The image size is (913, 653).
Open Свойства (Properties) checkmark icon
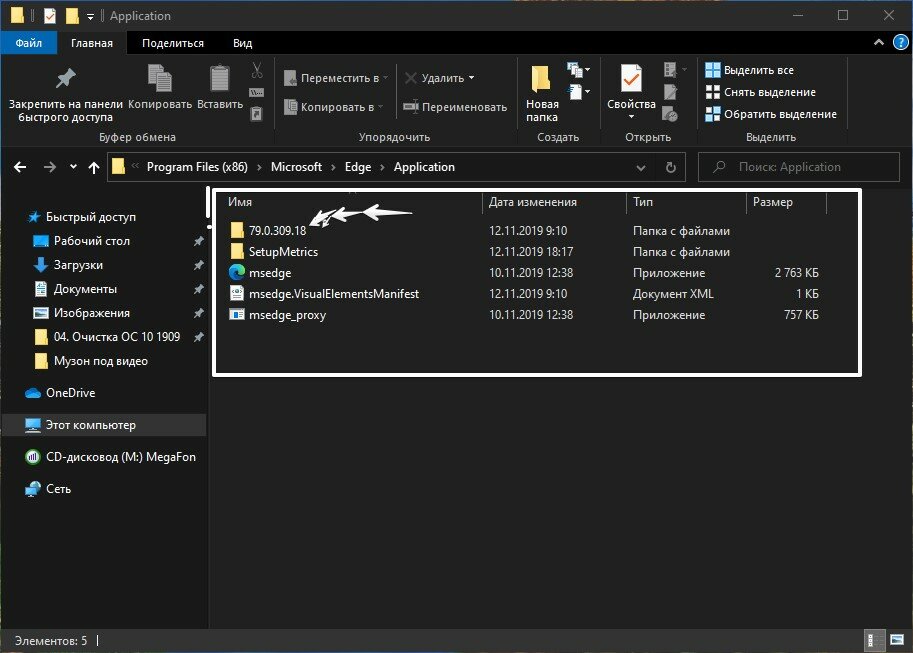point(631,79)
